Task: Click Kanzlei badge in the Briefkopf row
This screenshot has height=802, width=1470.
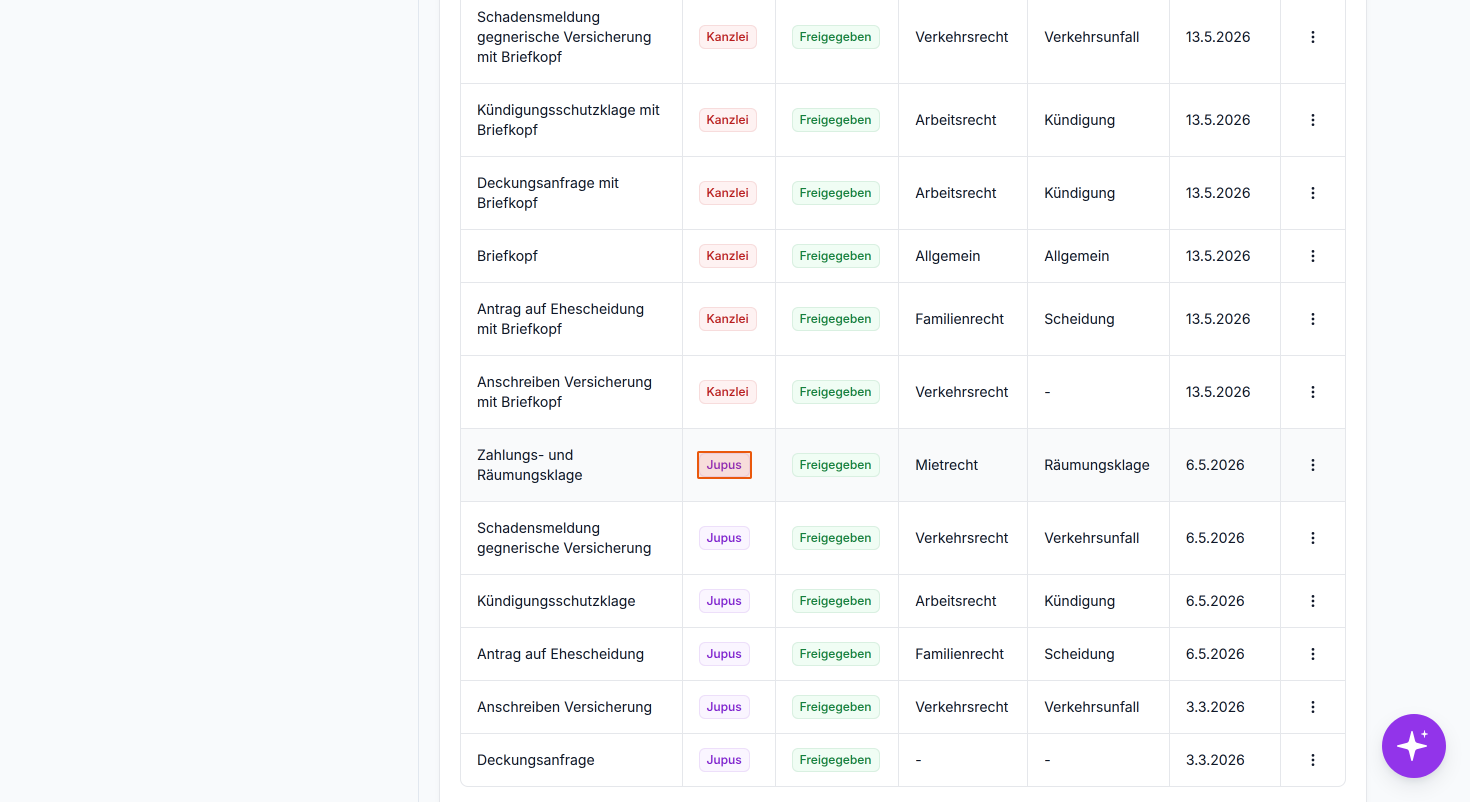Action: 727,256
